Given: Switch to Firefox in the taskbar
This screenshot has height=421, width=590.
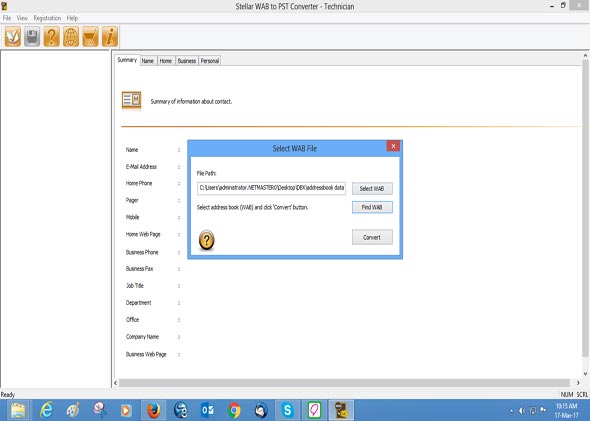Looking at the screenshot, I should coord(154,410).
